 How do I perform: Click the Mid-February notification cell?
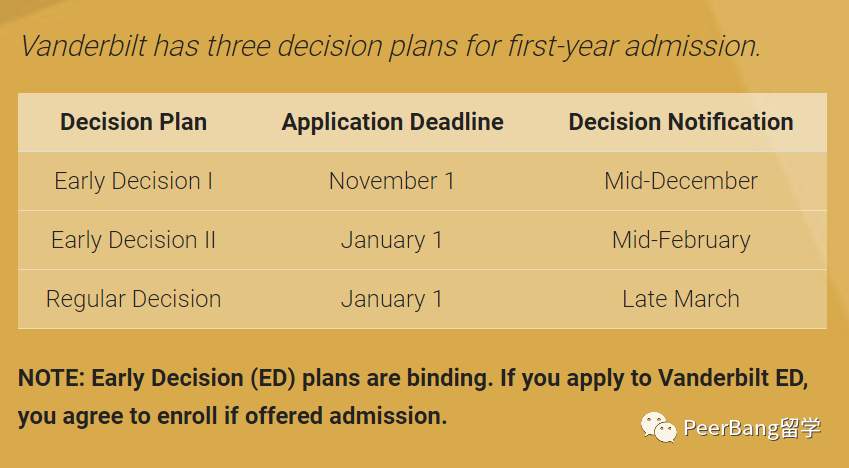(x=681, y=240)
